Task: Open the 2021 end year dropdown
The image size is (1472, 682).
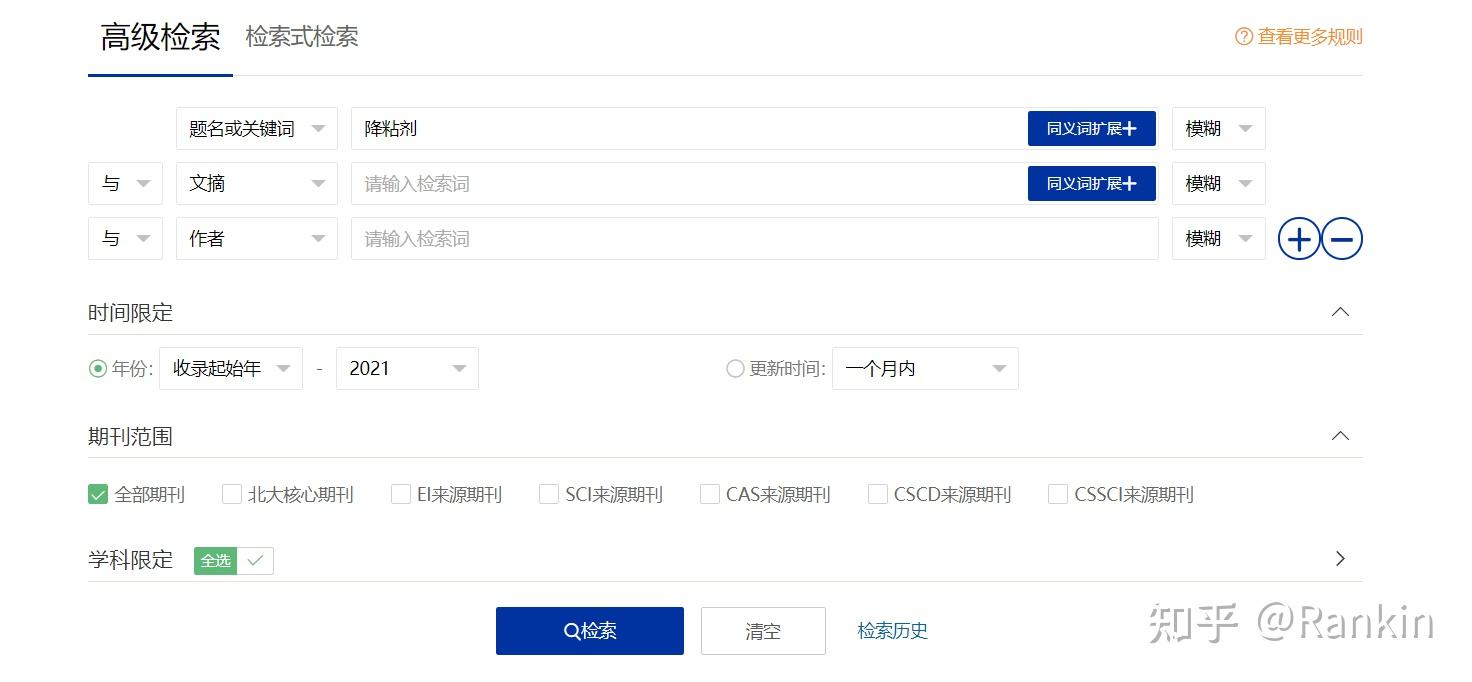Action: [x=407, y=369]
